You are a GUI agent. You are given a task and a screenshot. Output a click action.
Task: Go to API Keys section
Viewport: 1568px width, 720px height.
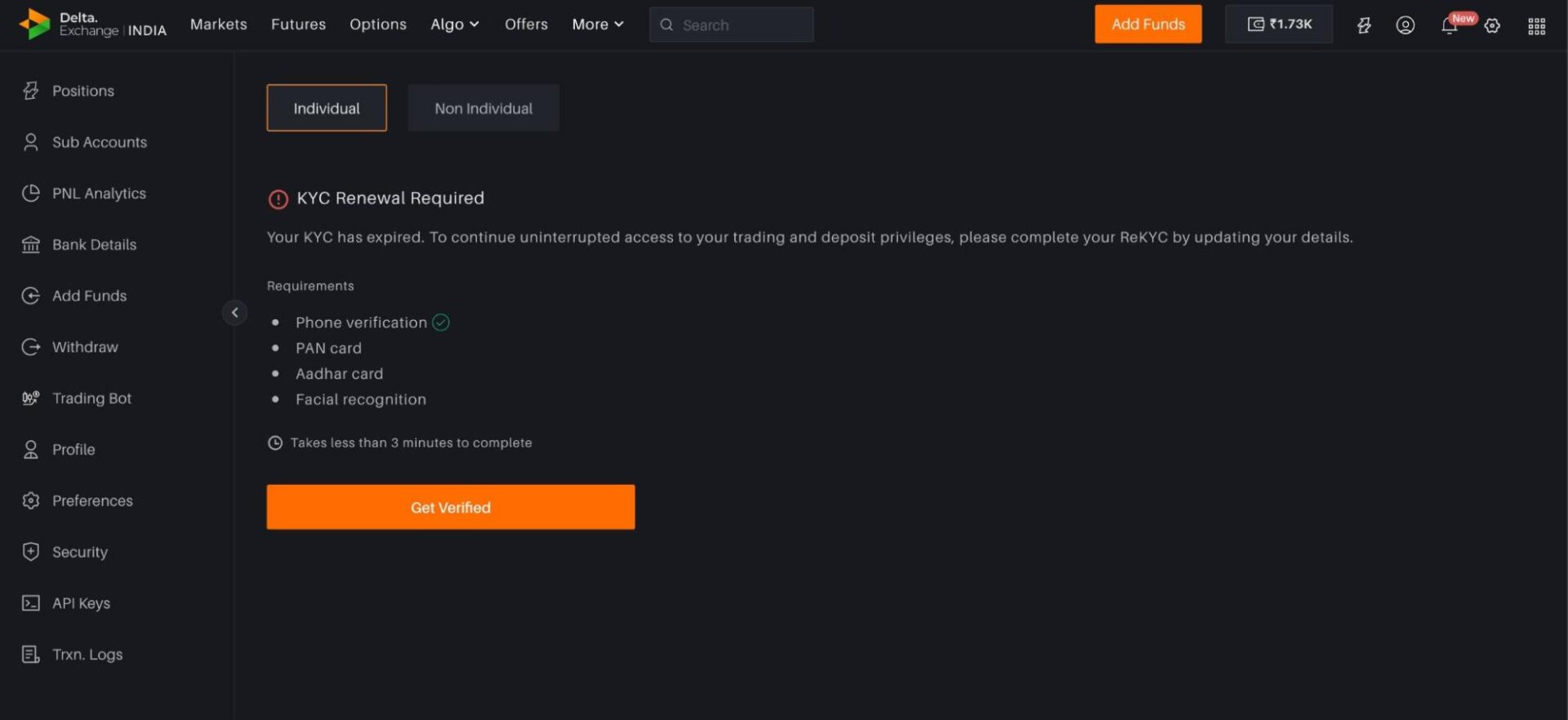(x=81, y=603)
